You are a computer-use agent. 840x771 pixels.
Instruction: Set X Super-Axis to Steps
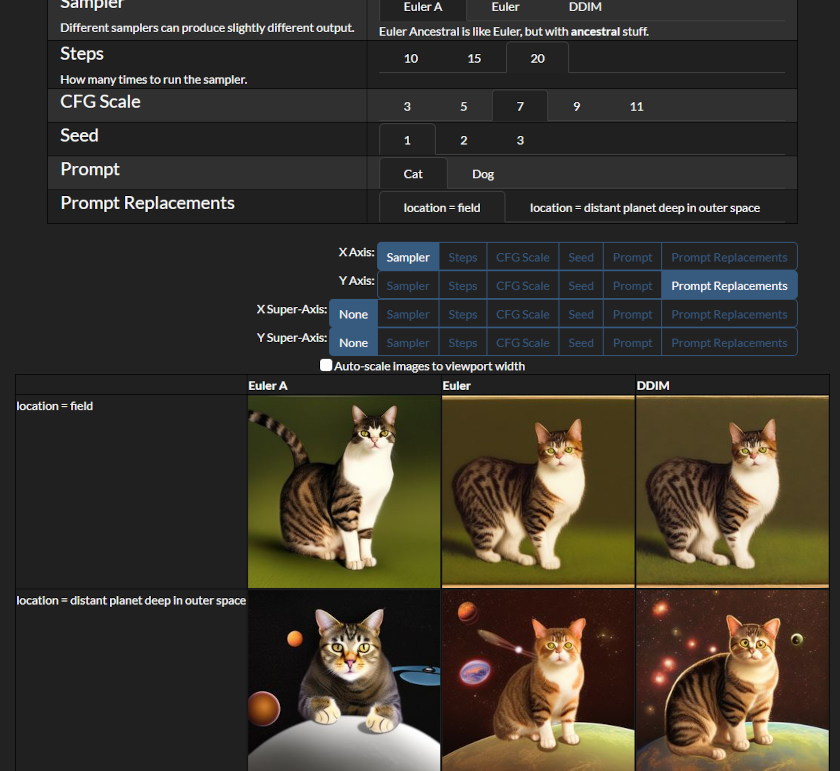click(x=463, y=314)
